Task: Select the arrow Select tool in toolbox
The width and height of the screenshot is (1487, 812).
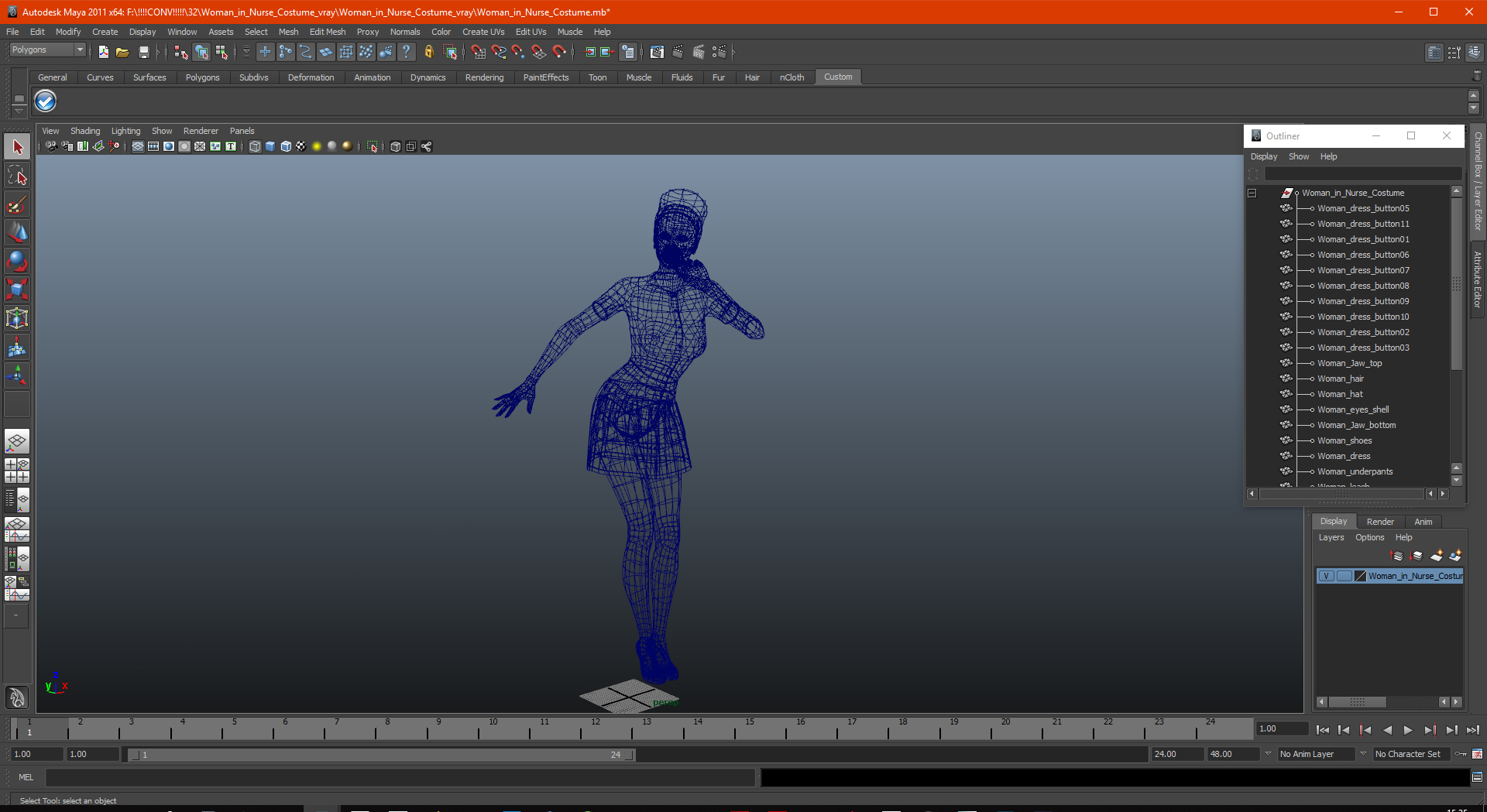Action: [x=17, y=147]
